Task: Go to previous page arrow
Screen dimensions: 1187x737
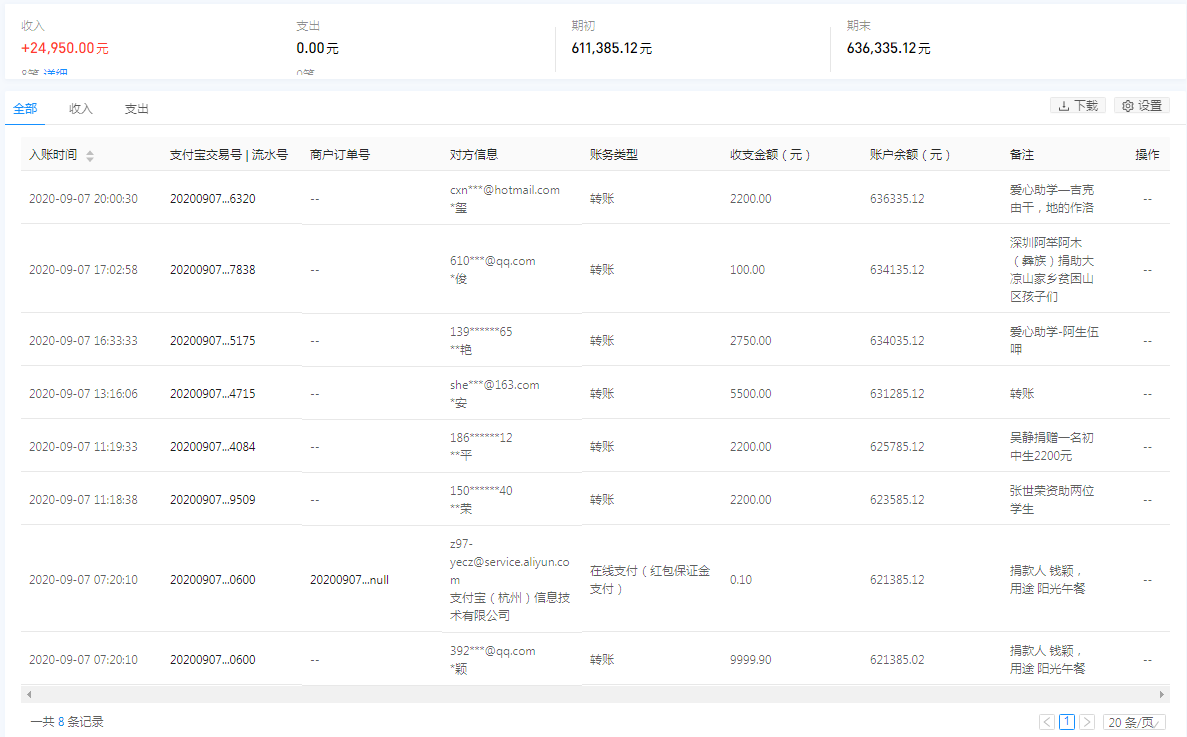Action: 1047,722
